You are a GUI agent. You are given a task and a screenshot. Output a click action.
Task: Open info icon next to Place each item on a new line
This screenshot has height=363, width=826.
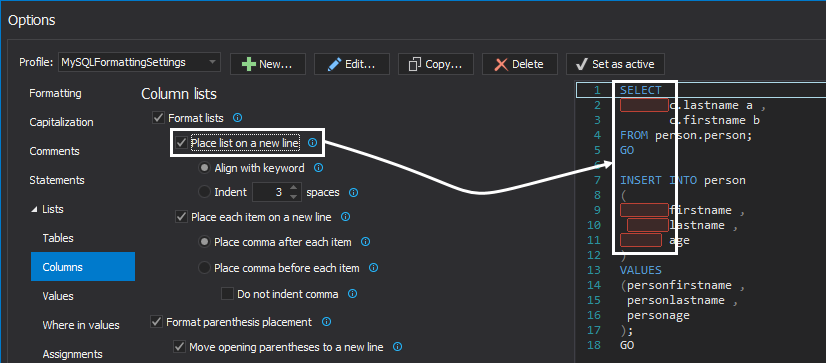(x=346, y=217)
